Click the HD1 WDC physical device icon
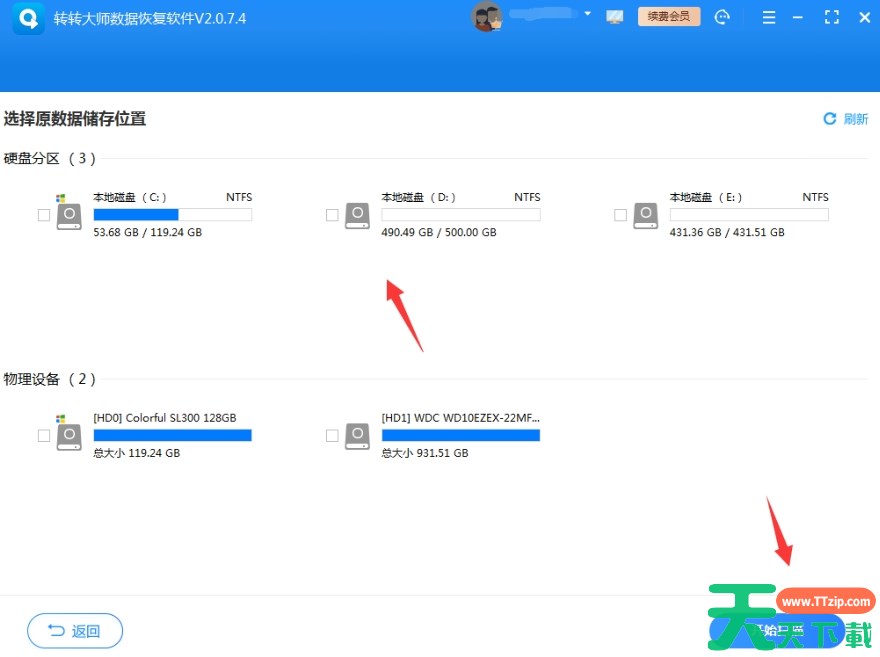The width and height of the screenshot is (880, 657). (x=358, y=435)
